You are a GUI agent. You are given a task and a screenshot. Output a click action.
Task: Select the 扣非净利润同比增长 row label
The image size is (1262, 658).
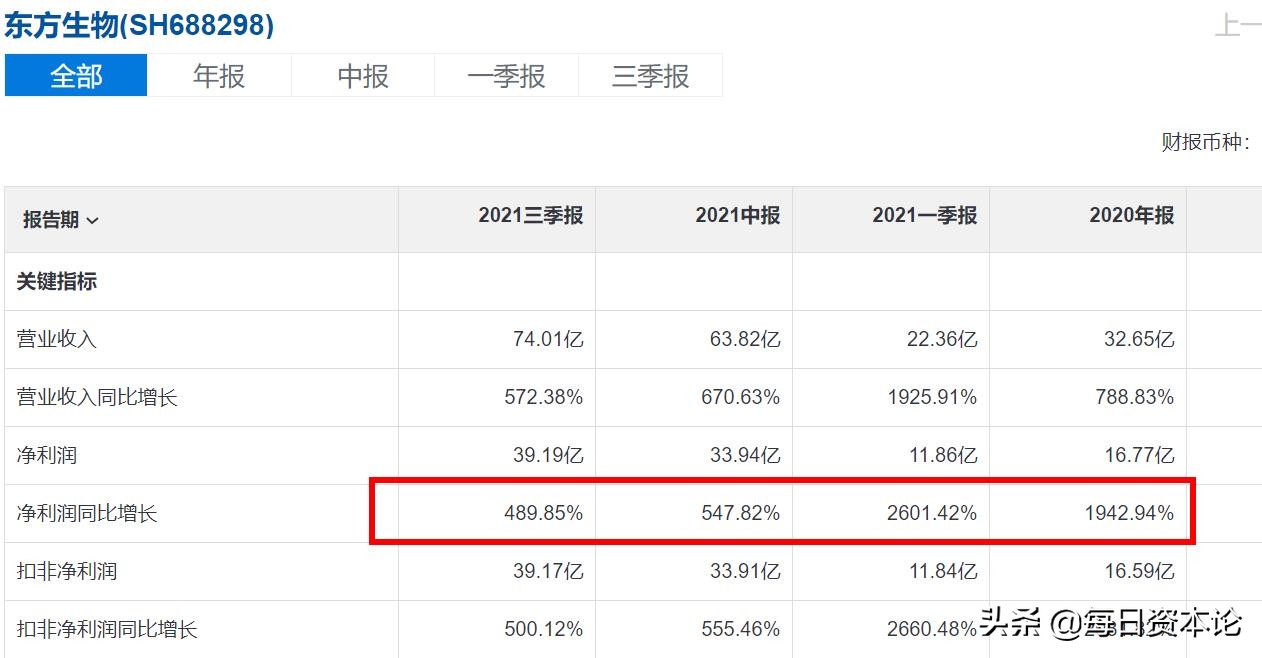pos(107,630)
